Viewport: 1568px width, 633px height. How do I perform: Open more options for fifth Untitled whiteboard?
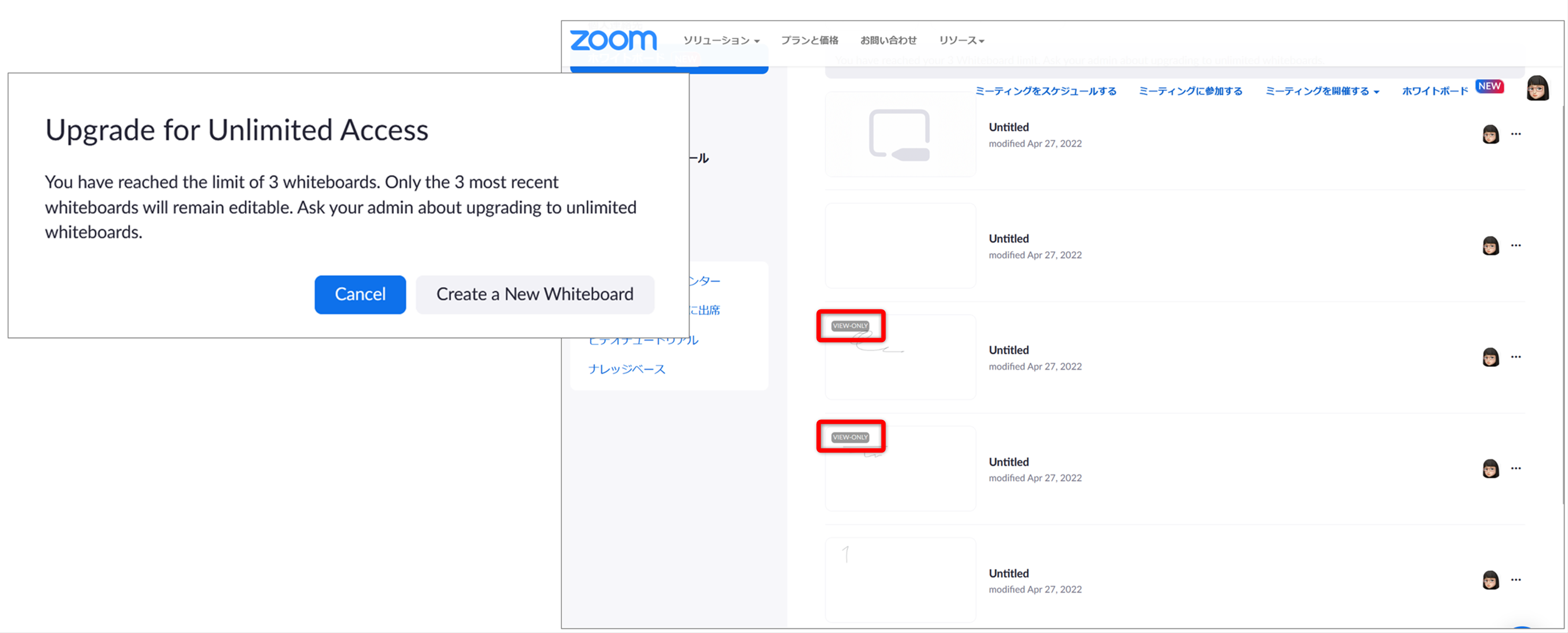(1515, 580)
